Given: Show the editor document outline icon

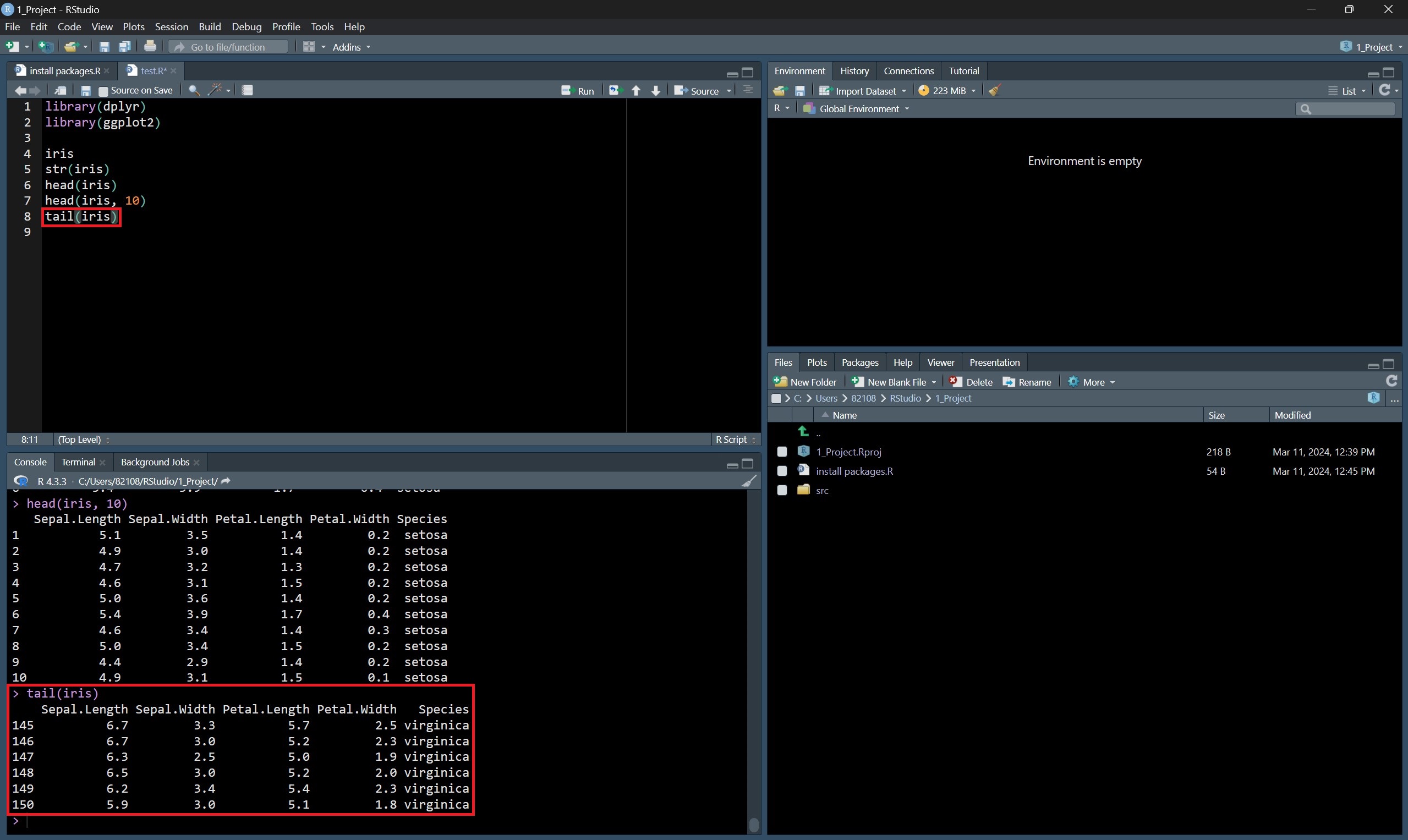Looking at the screenshot, I should coord(748,91).
